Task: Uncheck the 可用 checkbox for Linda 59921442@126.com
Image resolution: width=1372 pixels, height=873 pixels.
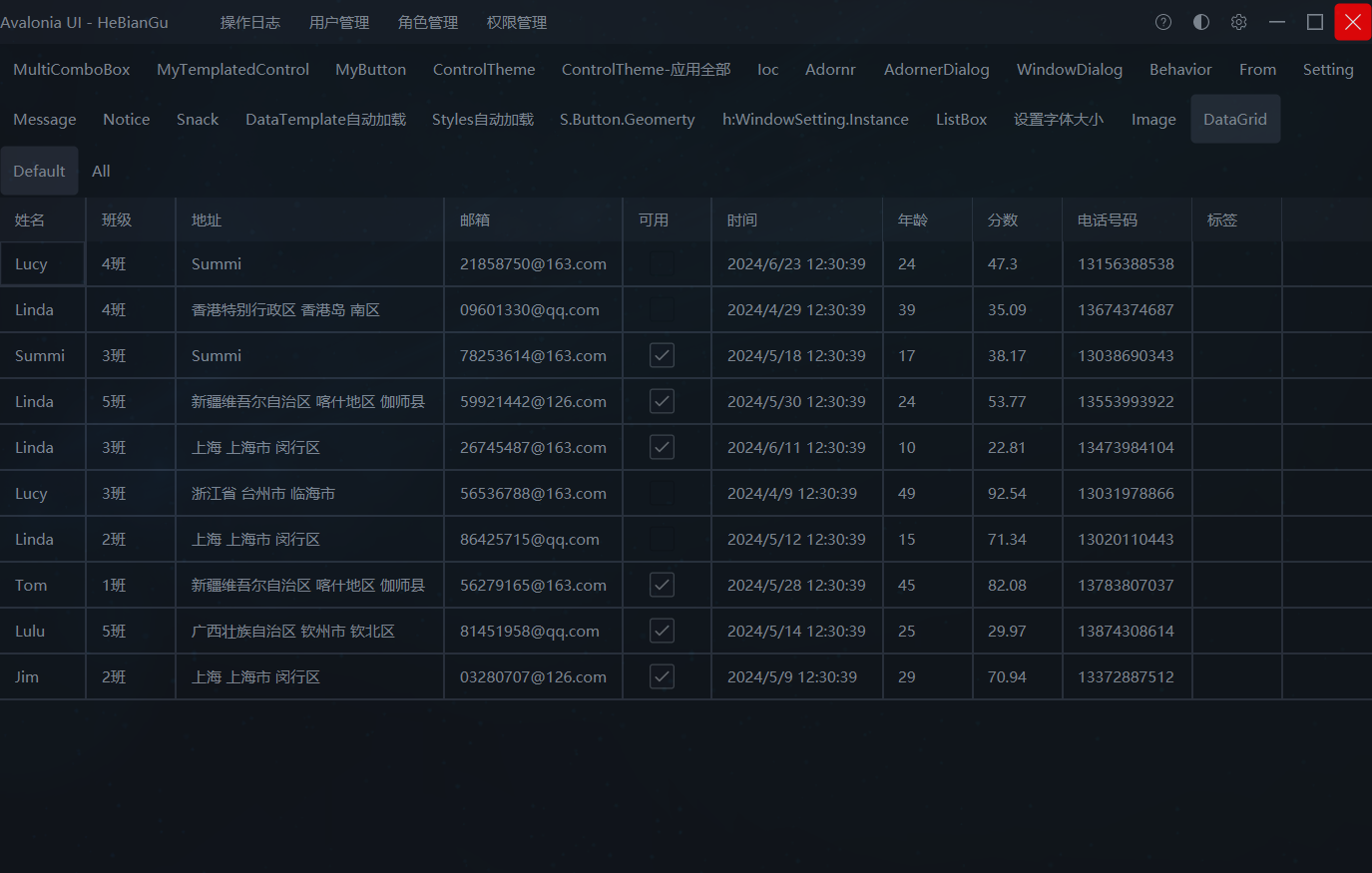Action: (662, 401)
